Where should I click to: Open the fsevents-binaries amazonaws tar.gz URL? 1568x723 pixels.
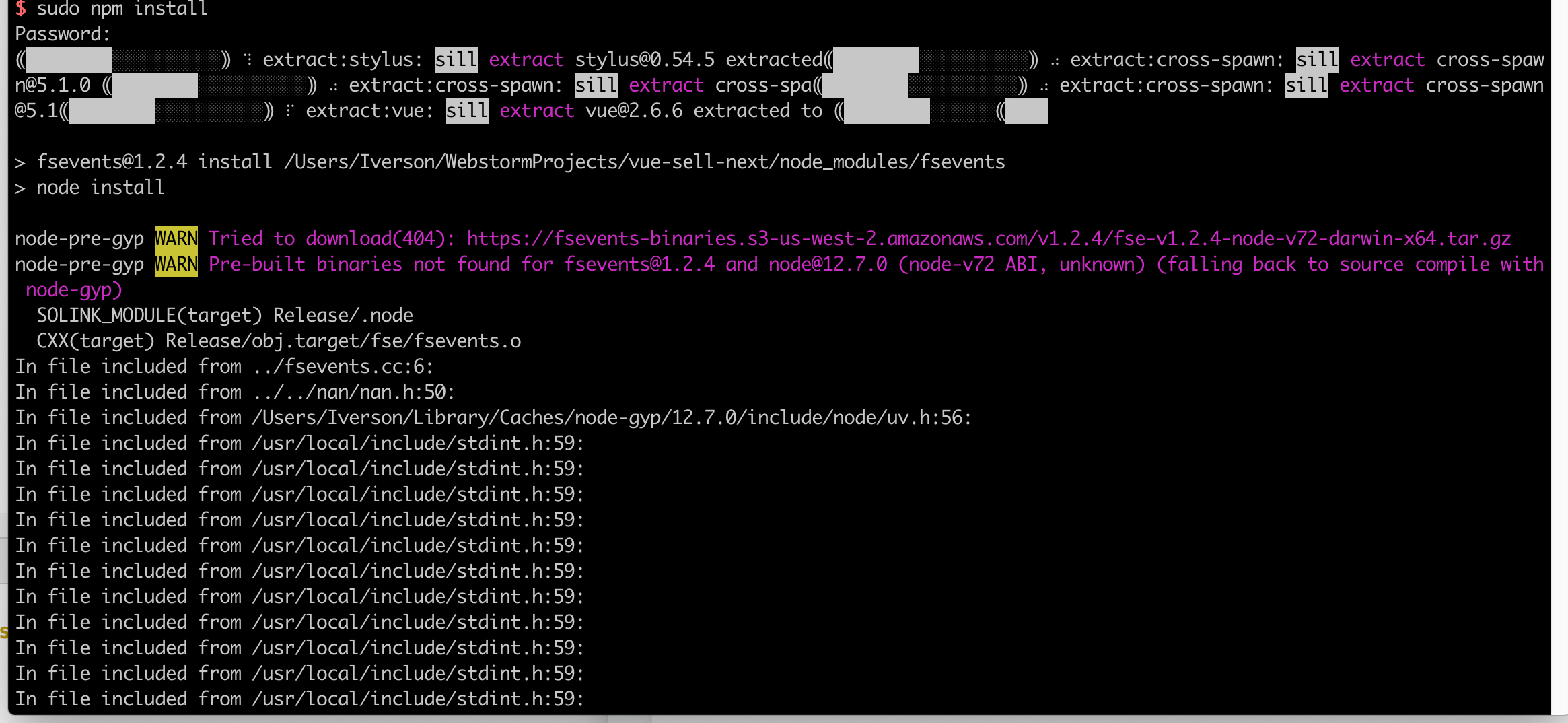click(989, 239)
